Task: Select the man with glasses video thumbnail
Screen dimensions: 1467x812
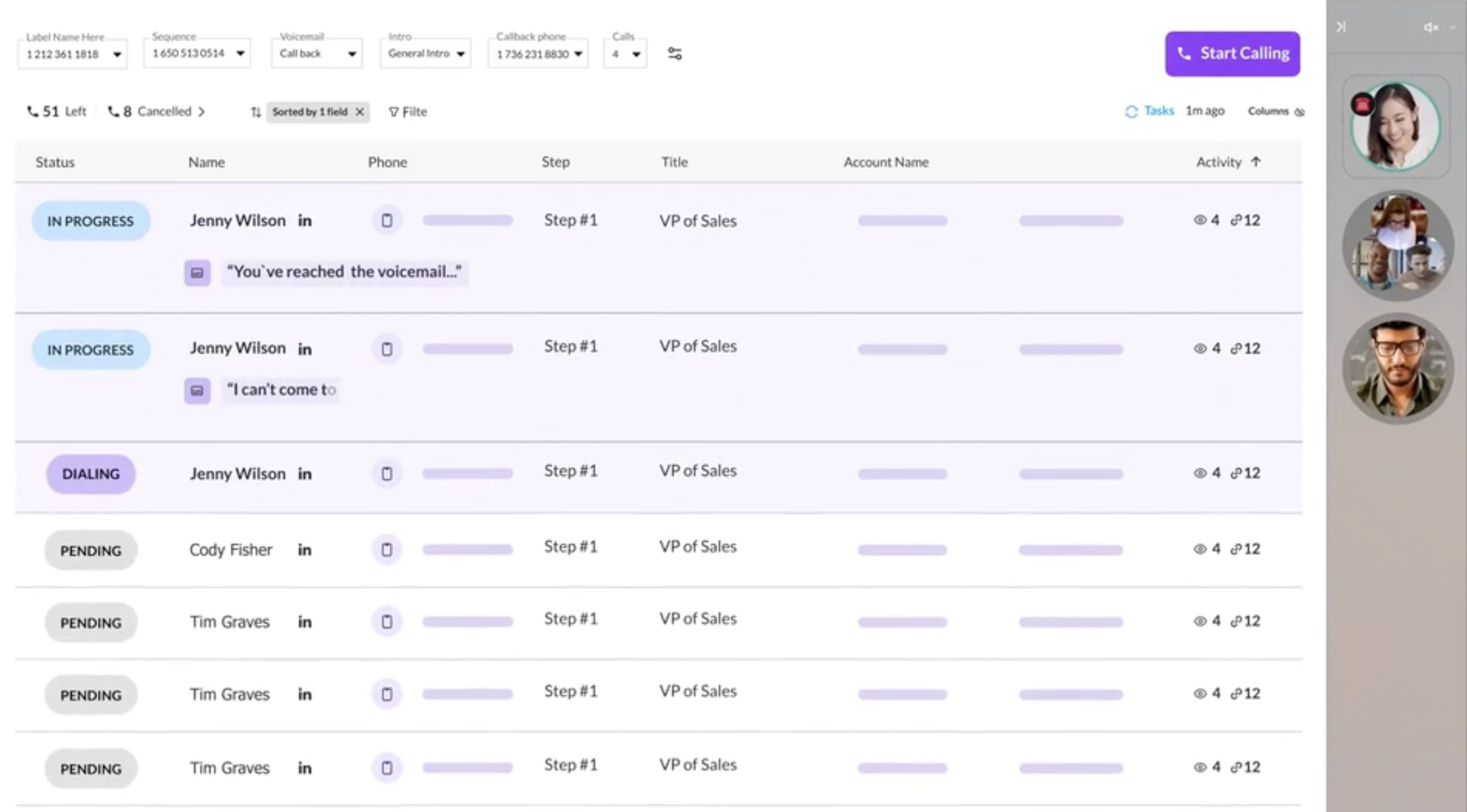Action: 1398,369
